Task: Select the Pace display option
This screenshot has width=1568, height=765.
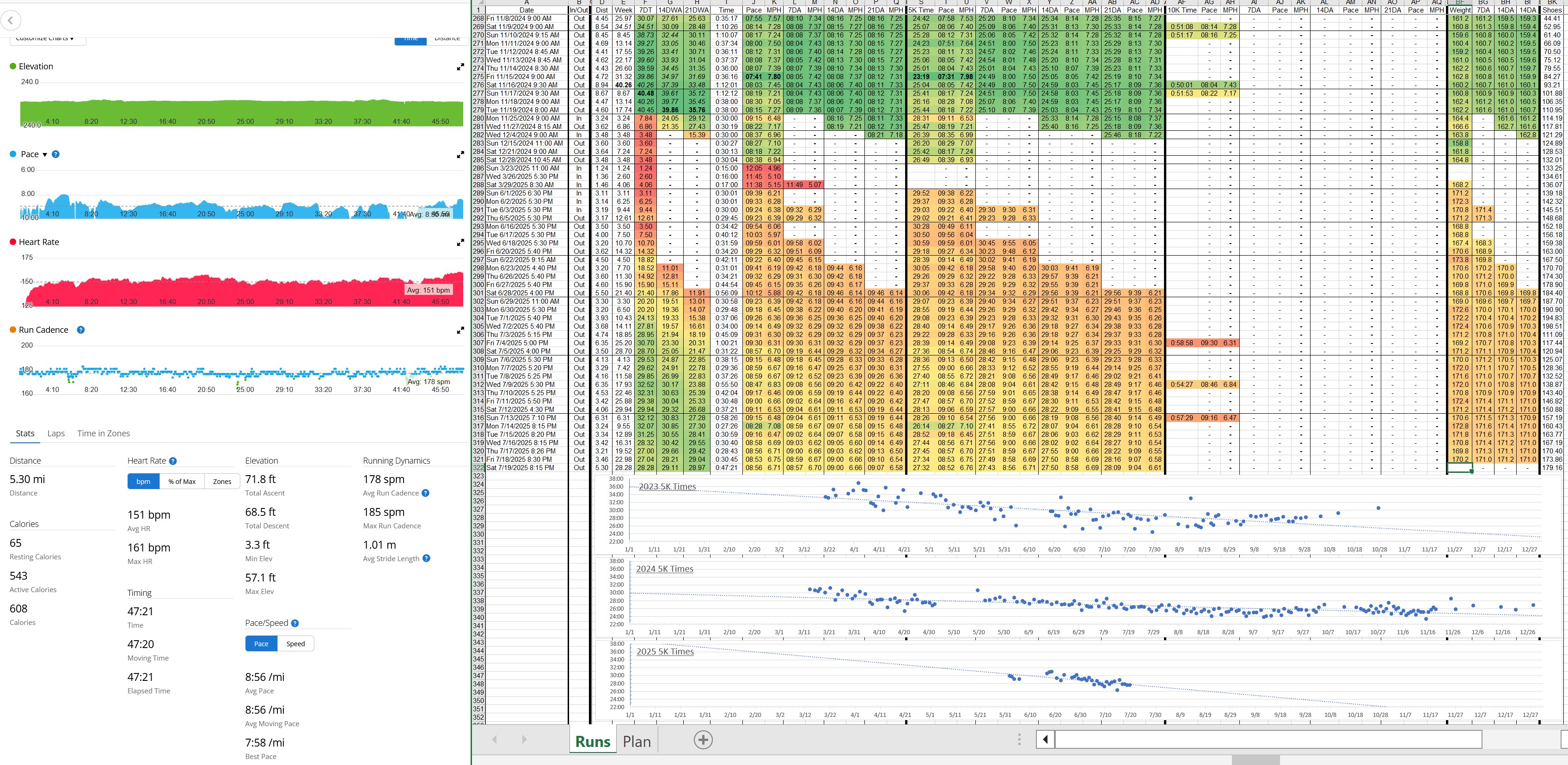Action: 261,644
